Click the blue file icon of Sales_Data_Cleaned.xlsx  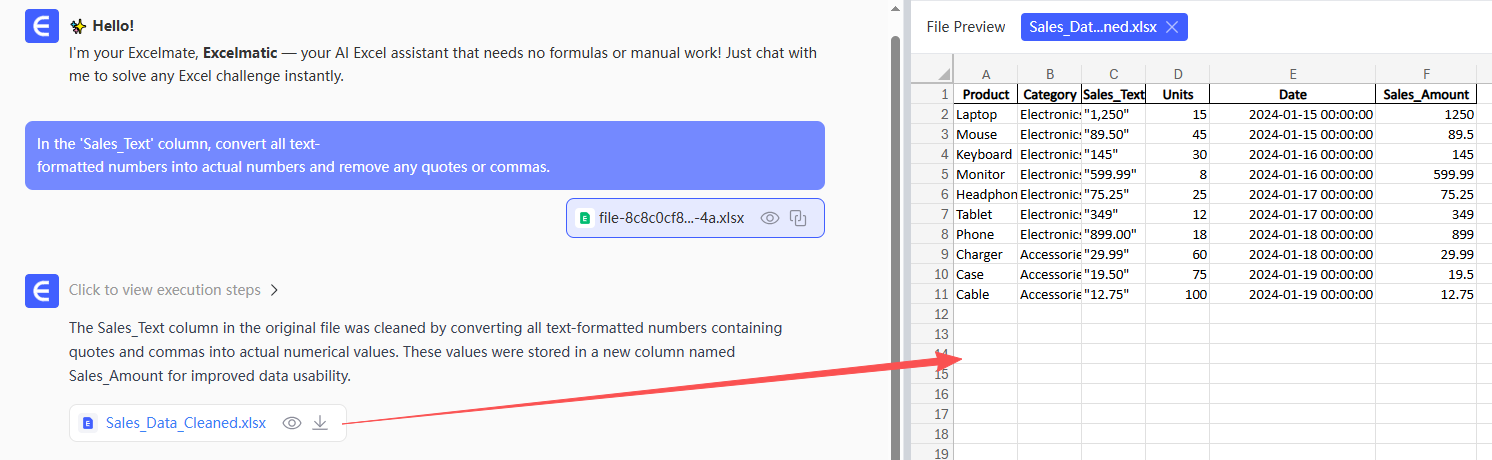88,423
